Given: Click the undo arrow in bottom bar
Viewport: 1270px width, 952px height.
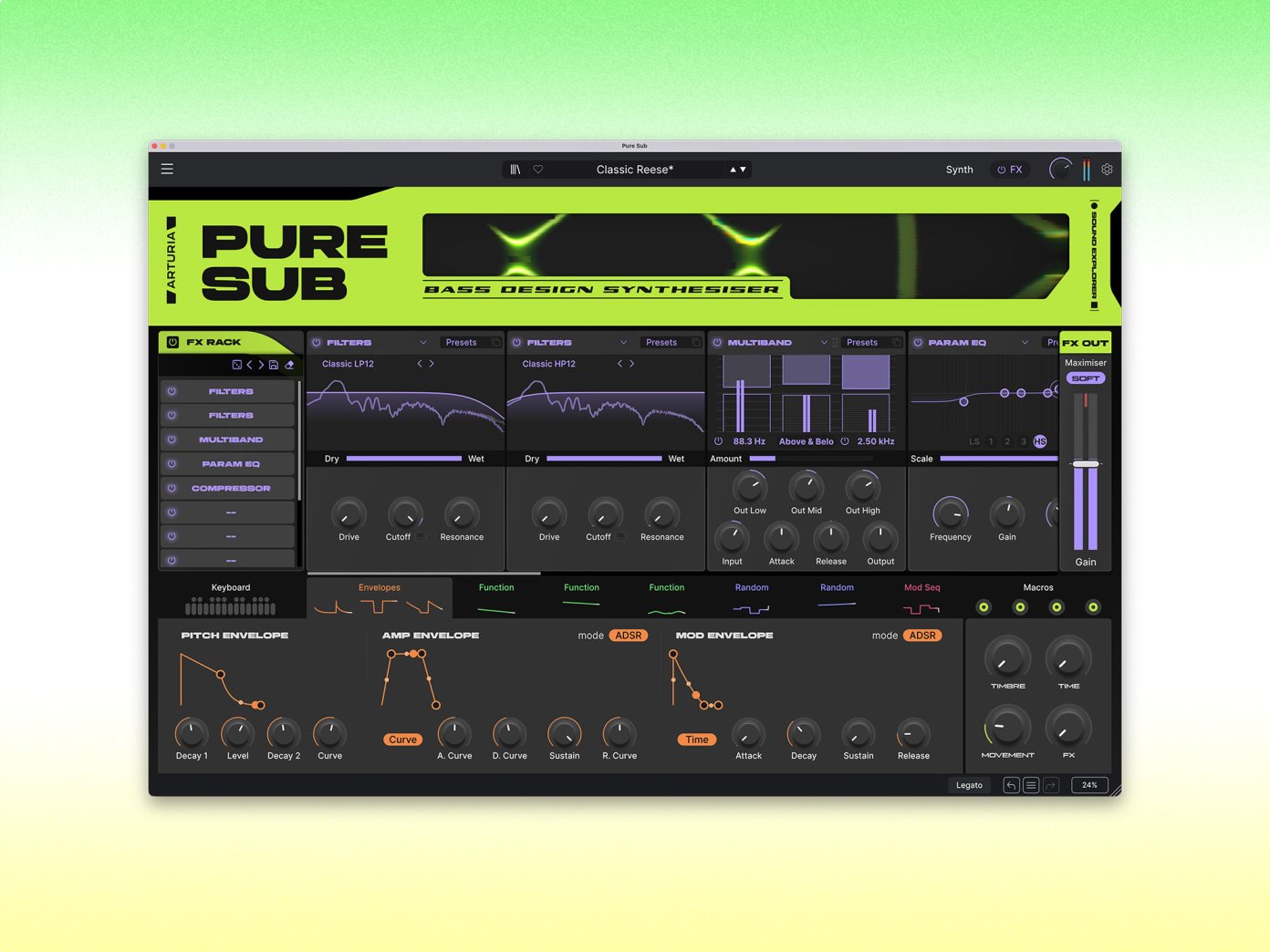Looking at the screenshot, I should click(1011, 785).
